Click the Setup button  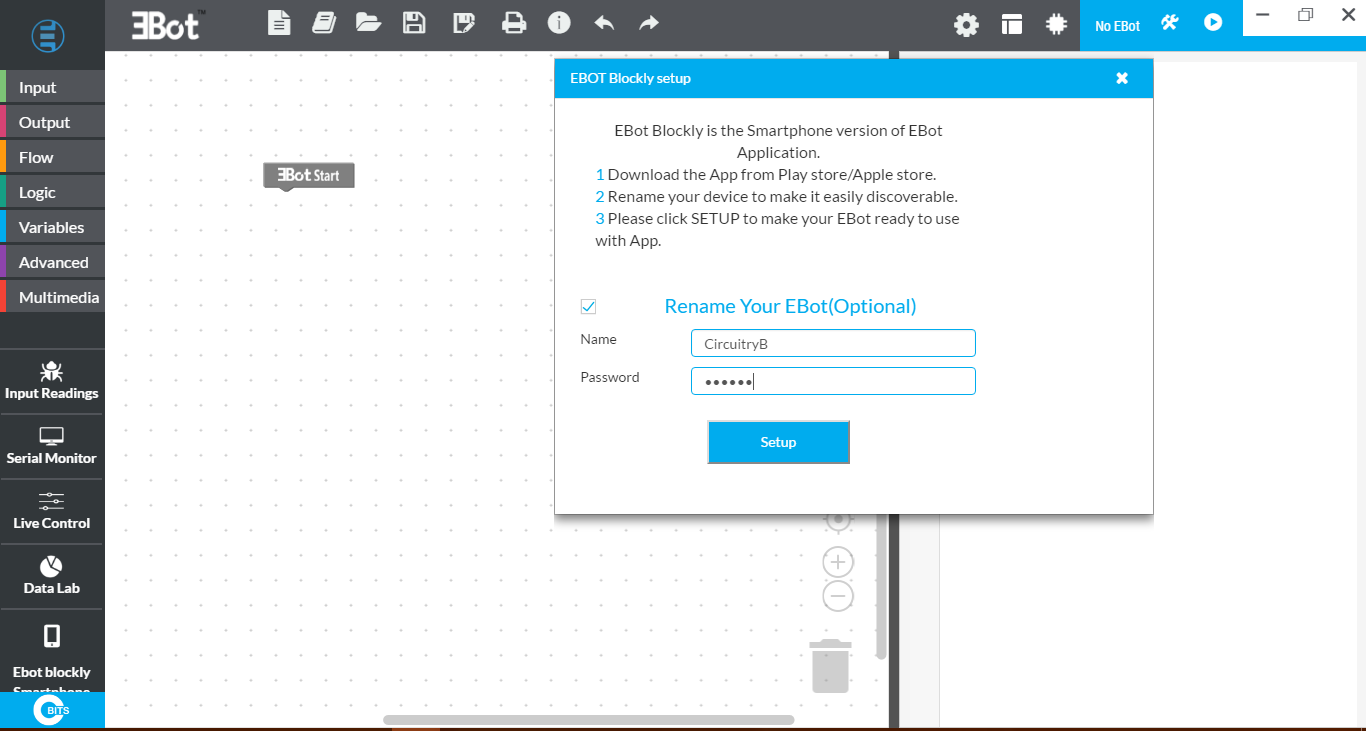click(x=778, y=442)
